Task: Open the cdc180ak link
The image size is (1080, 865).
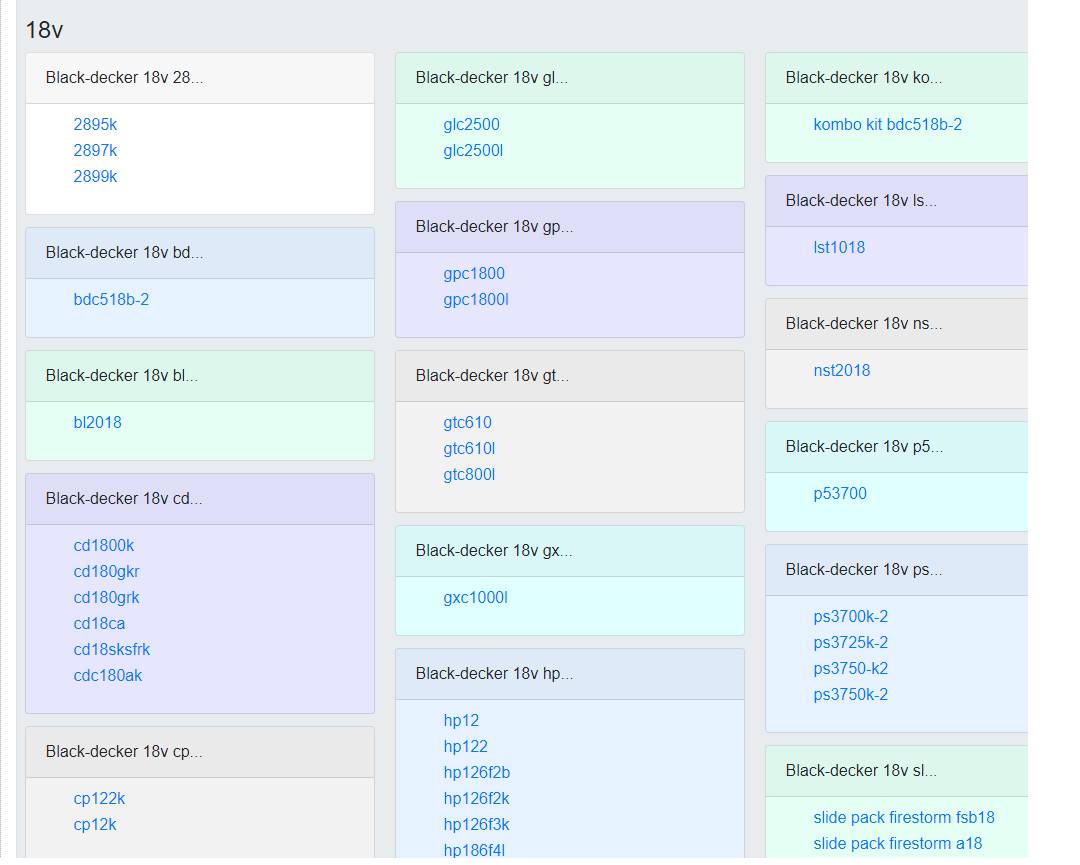Action: pyautogui.click(x=107, y=676)
